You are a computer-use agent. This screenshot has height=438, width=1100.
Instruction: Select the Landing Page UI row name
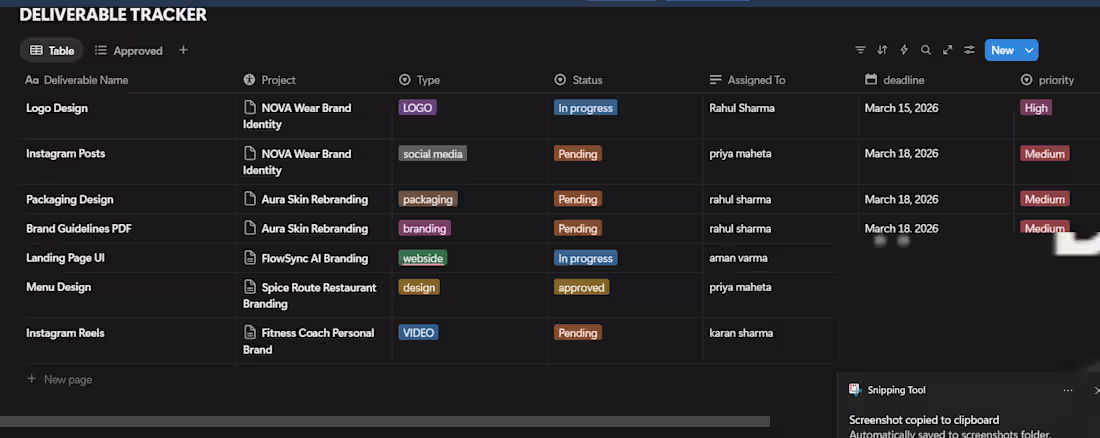(x=65, y=258)
